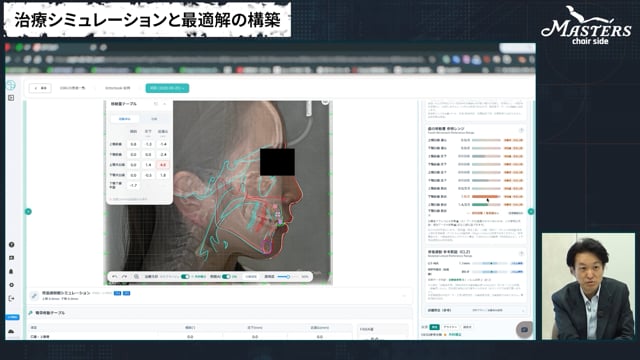This screenshot has height=360, width=640.
Task: Adjust the transparency slider in the image toolbar
Action: tap(288, 277)
